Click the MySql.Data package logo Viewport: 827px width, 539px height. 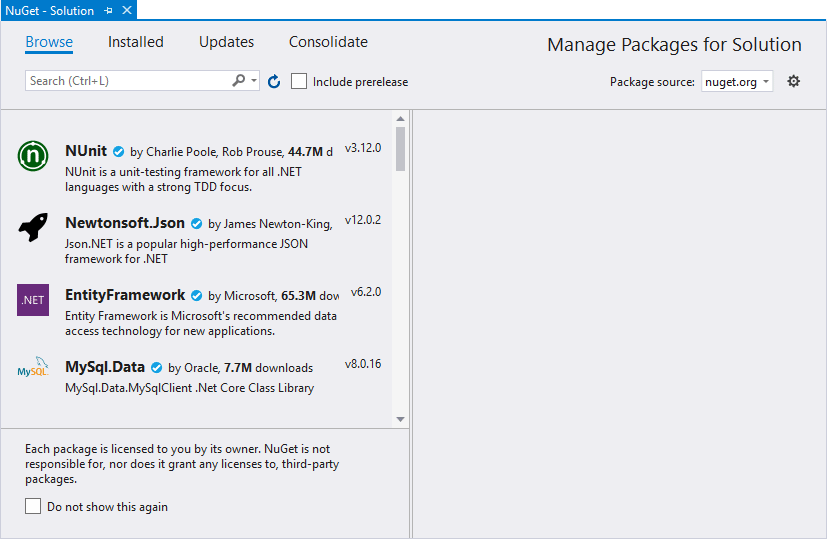[33, 371]
